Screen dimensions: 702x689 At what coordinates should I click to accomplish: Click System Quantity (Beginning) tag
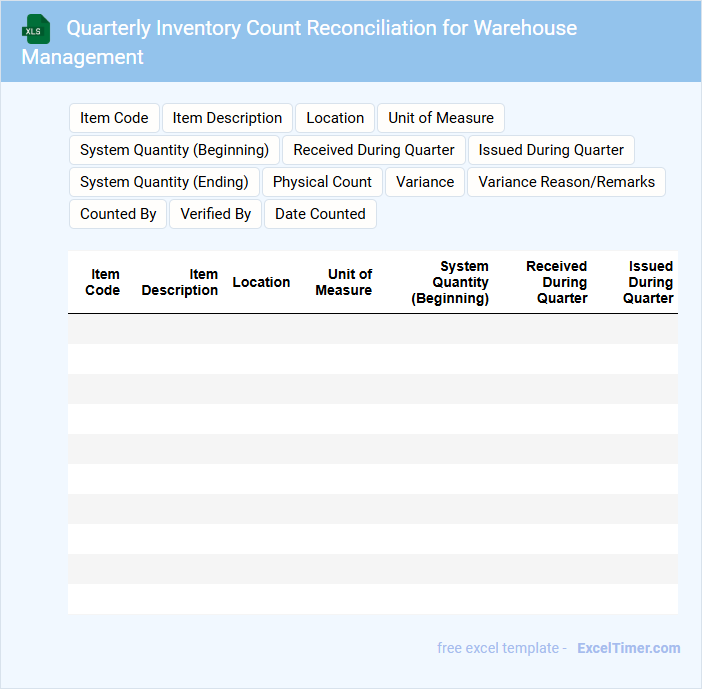point(174,150)
